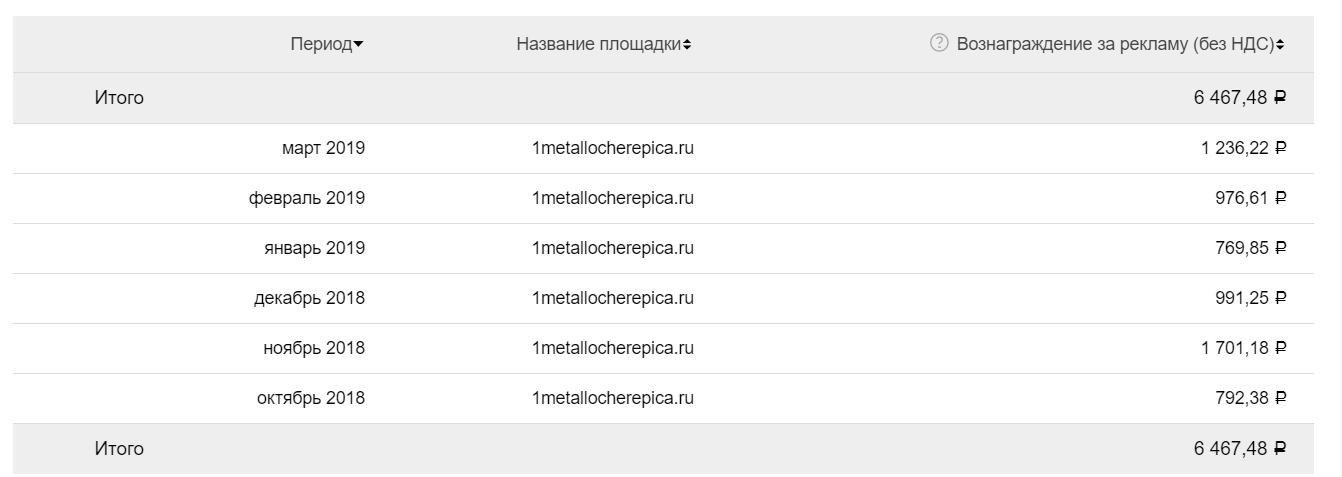
Task: Sort by Период column arrow
Action: click(359, 44)
